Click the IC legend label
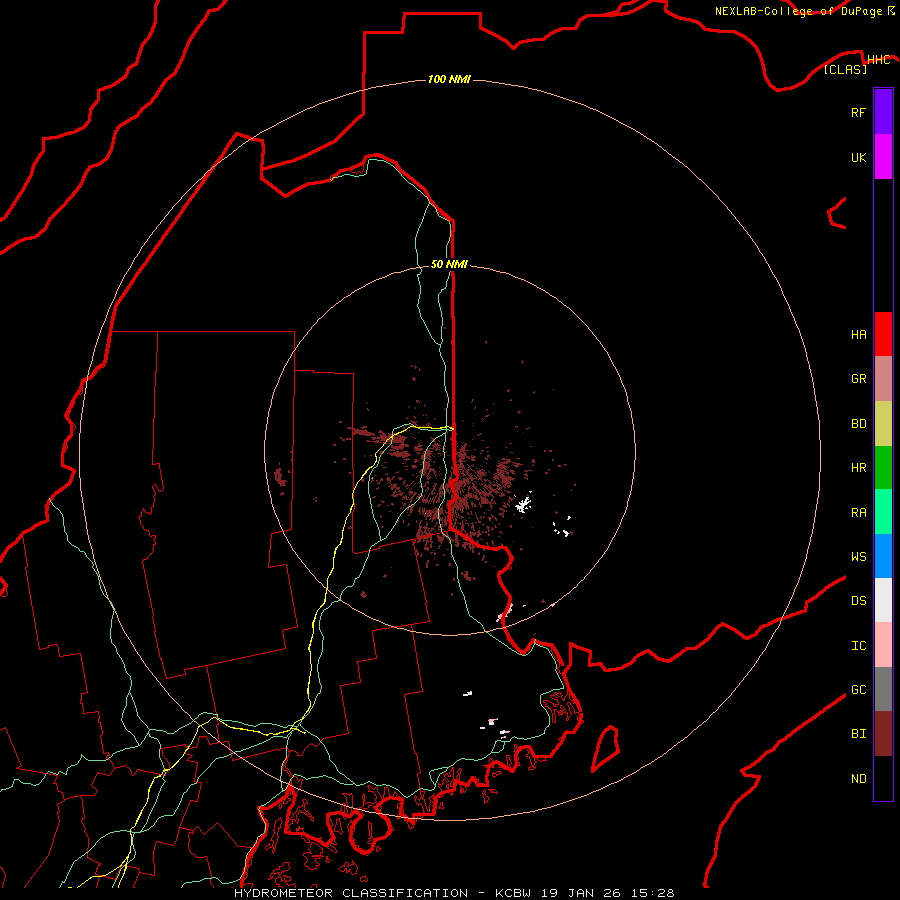Image resolution: width=900 pixels, height=900 pixels. (858, 645)
